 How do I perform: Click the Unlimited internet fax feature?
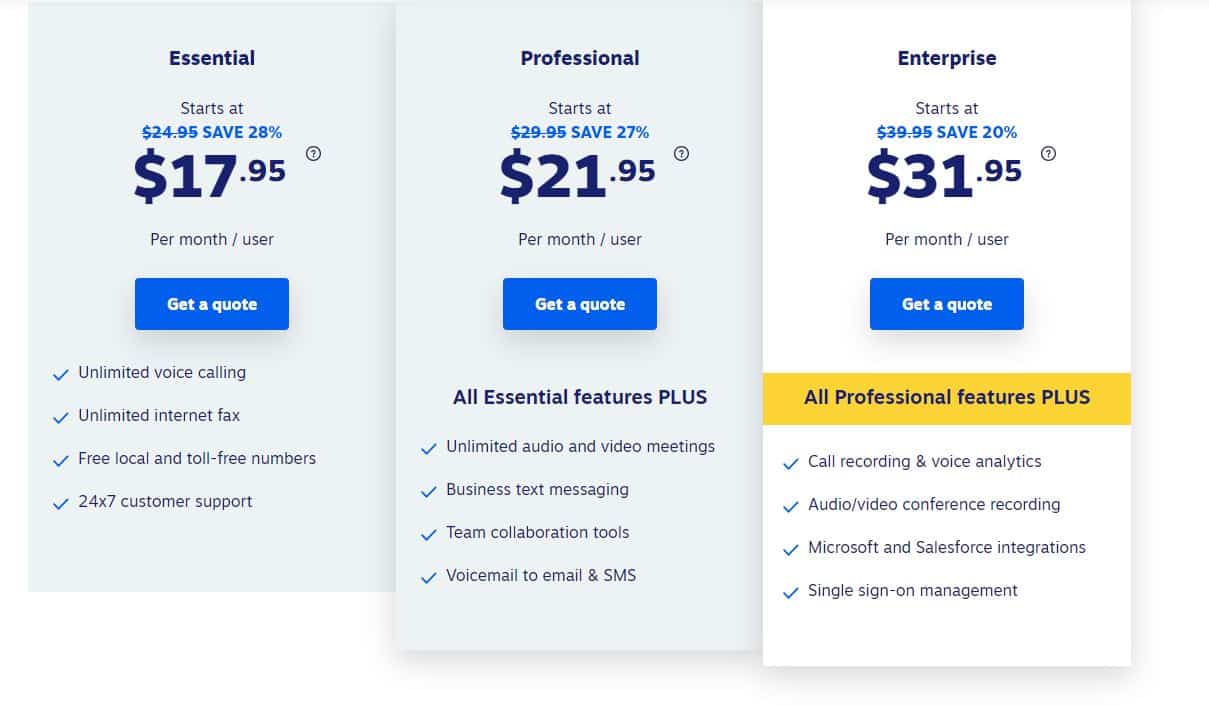point(159,416)
